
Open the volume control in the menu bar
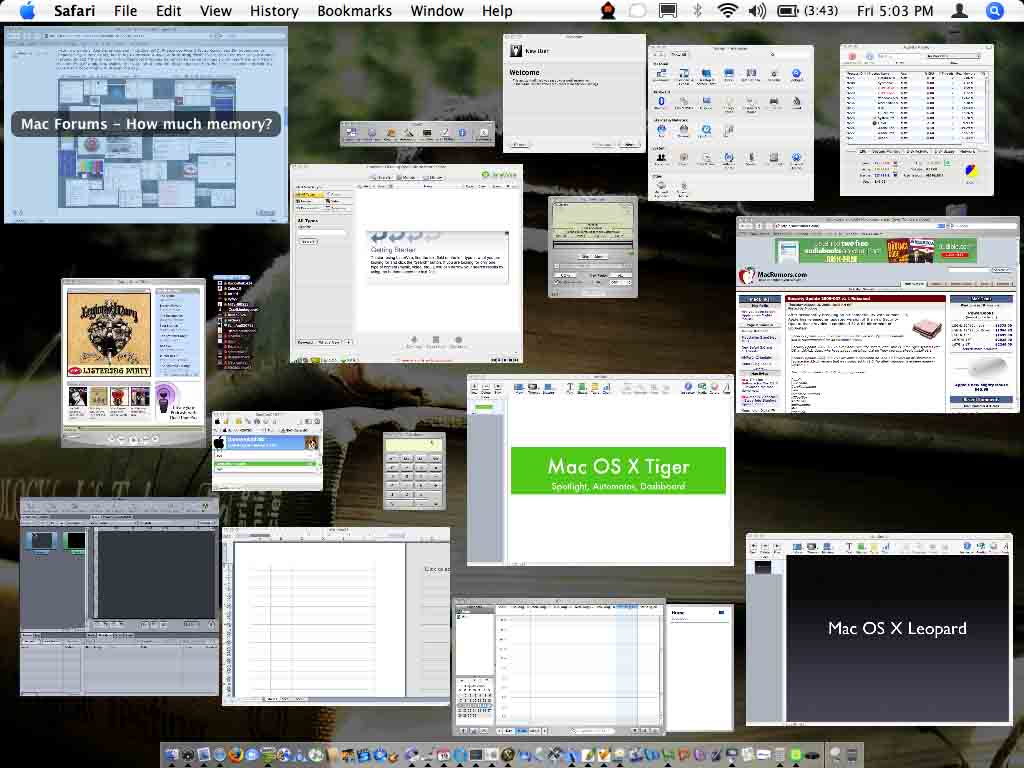758,10
